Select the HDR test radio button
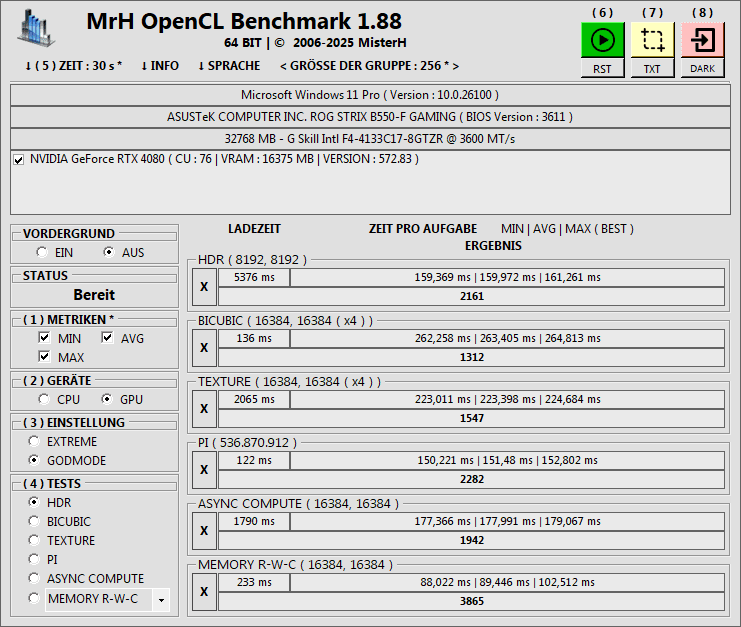Screen dimensions: 741x627 [x=34, y=502]
